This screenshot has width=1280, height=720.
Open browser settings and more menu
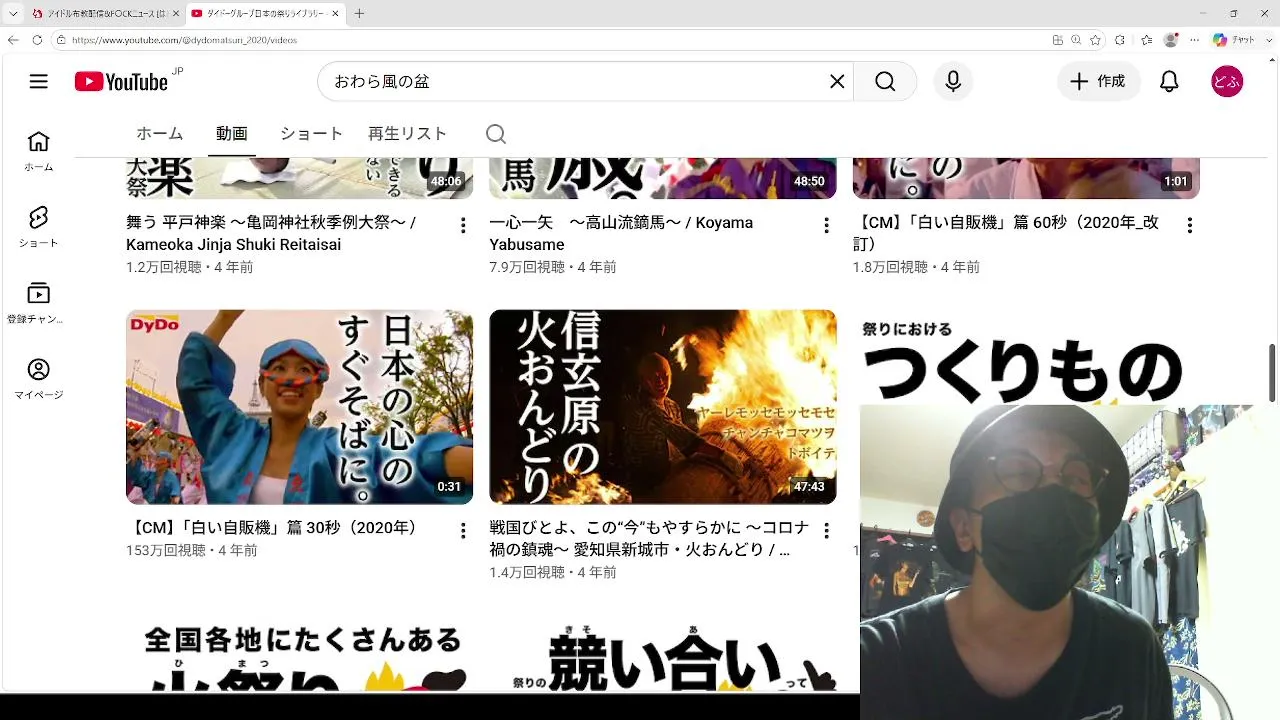[1195, 40]
